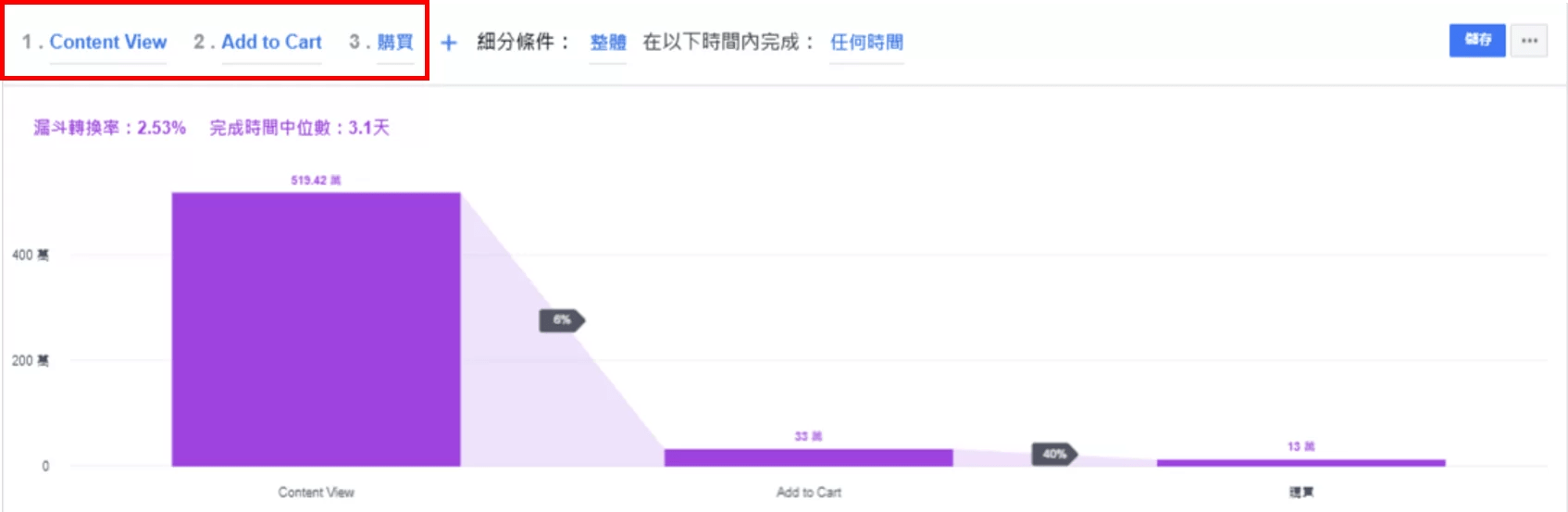Click the 200 萬 y-axis label
The width and height of the screenshot is (1568, 512).
30,360
